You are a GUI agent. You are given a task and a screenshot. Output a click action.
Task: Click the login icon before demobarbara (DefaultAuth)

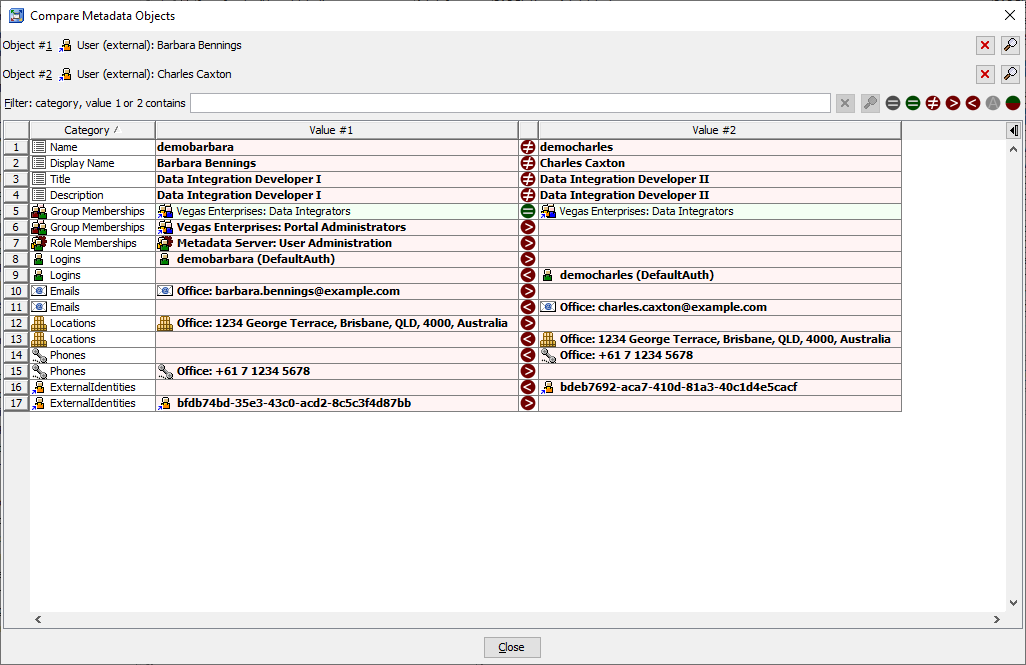[165, 259]
